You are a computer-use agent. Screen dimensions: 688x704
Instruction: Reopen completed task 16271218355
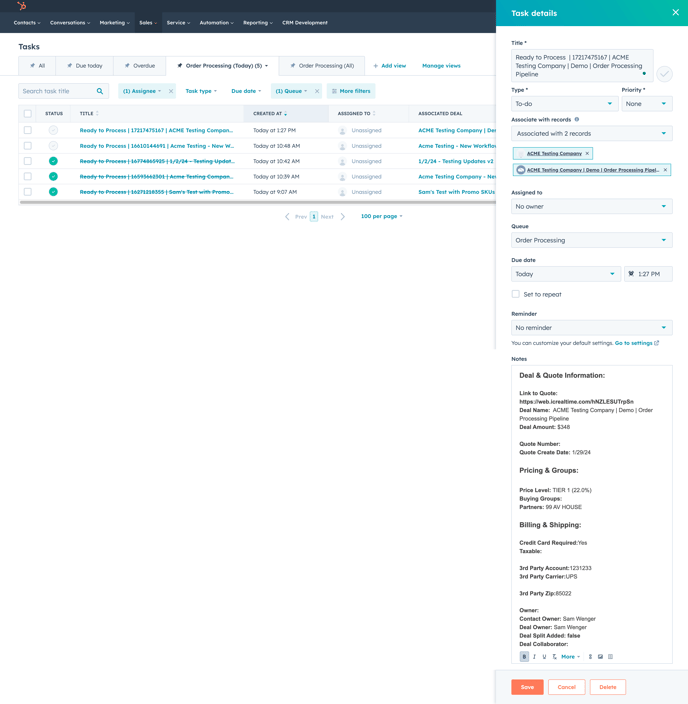53,192
